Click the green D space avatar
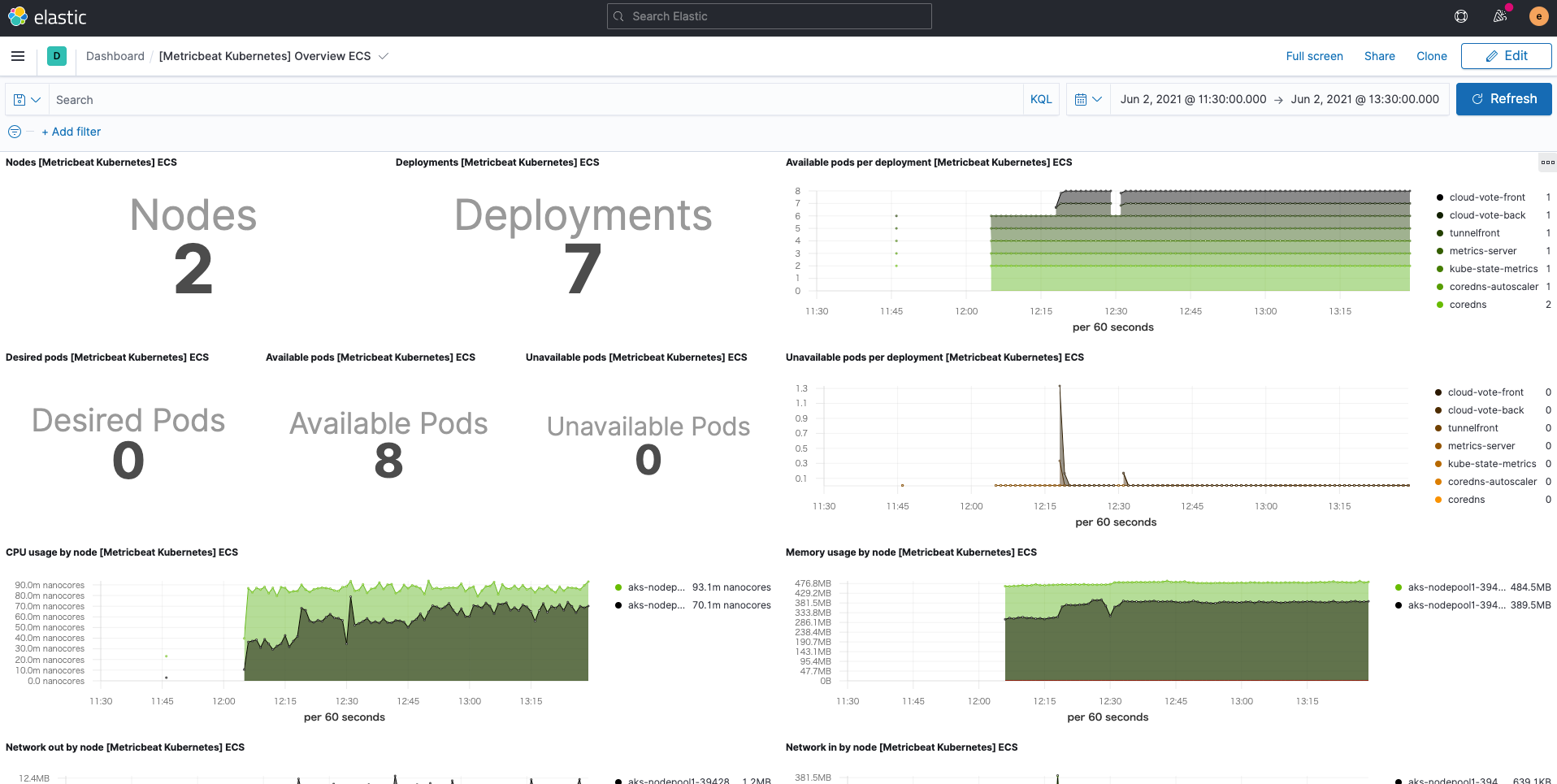The width and height of the screenshot is (1557, 784). click(57, 56)
